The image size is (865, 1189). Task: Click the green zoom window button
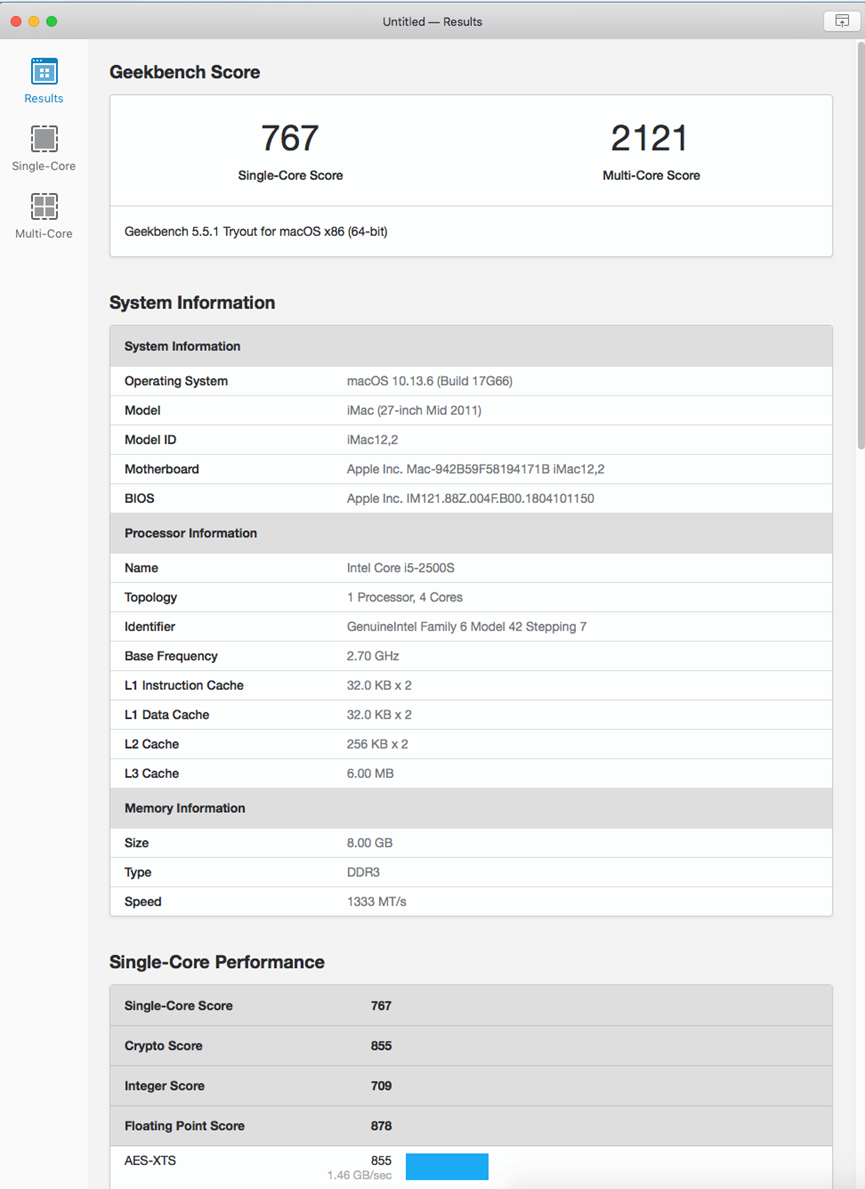52,21
